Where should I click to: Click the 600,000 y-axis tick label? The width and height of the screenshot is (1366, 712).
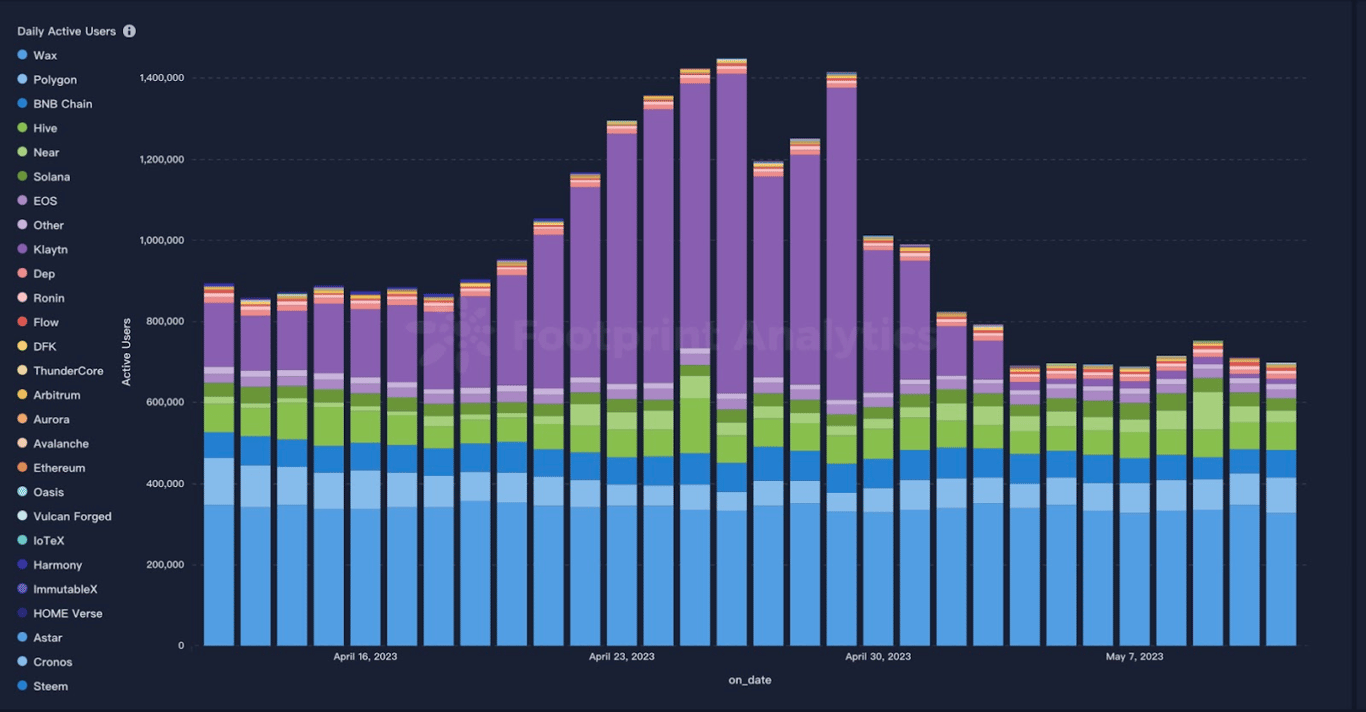click(164, 403)
